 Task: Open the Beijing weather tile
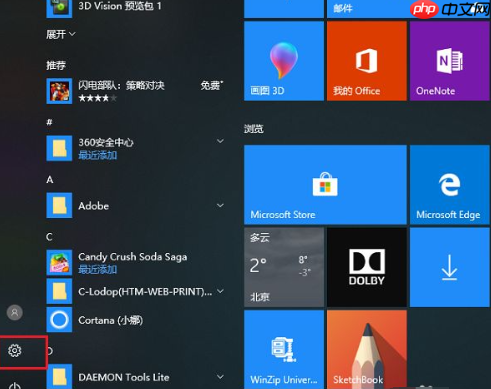[284, 267]
